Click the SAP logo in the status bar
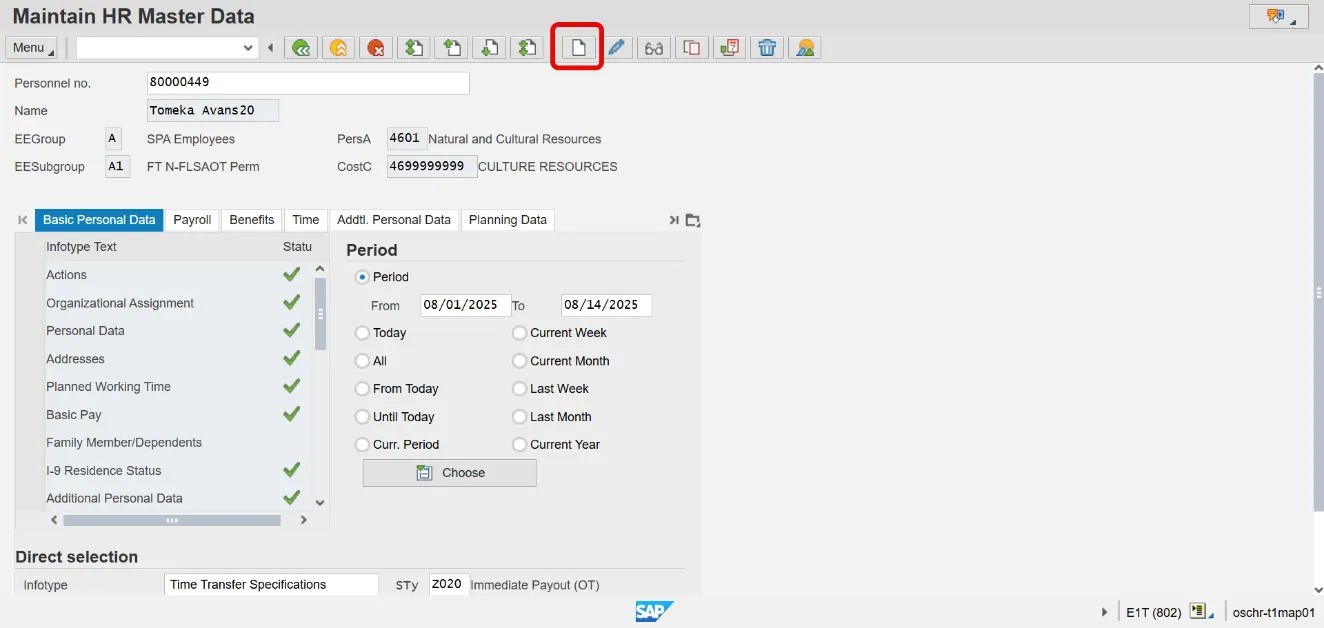The image size is (1324, 628). [x=655, y=611]
